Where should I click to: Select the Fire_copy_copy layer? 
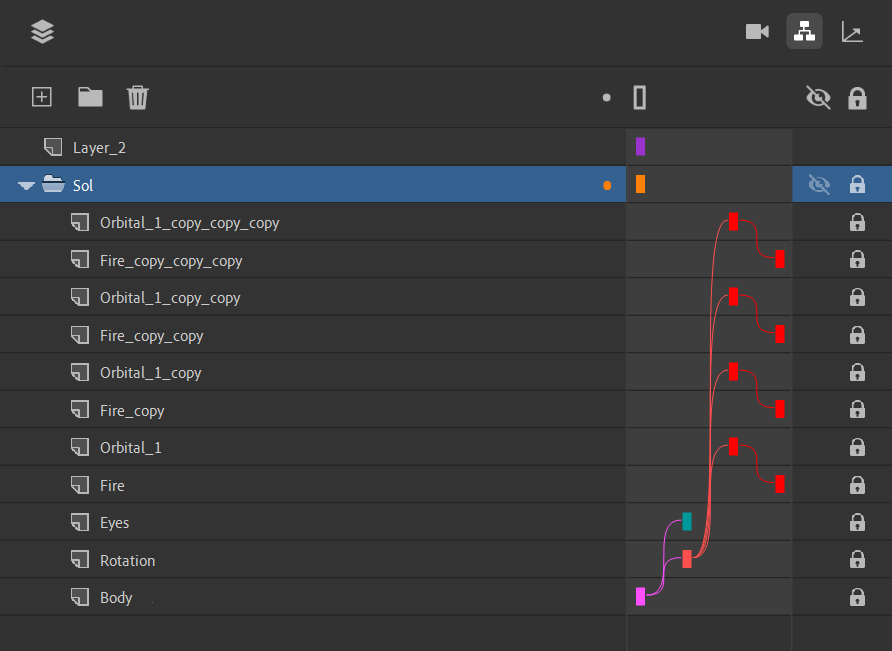pyautogui.click(x=313, y=335)
